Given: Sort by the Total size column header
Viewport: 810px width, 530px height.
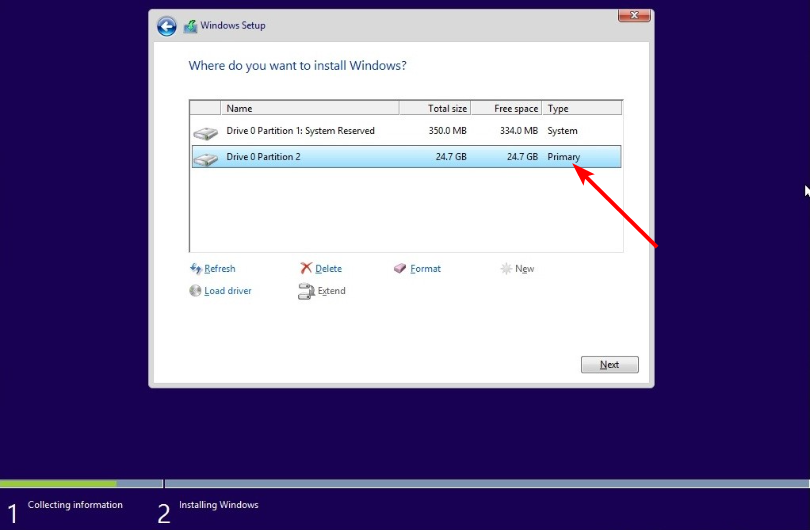Looking at the screenshot, I should coord(435,108).
